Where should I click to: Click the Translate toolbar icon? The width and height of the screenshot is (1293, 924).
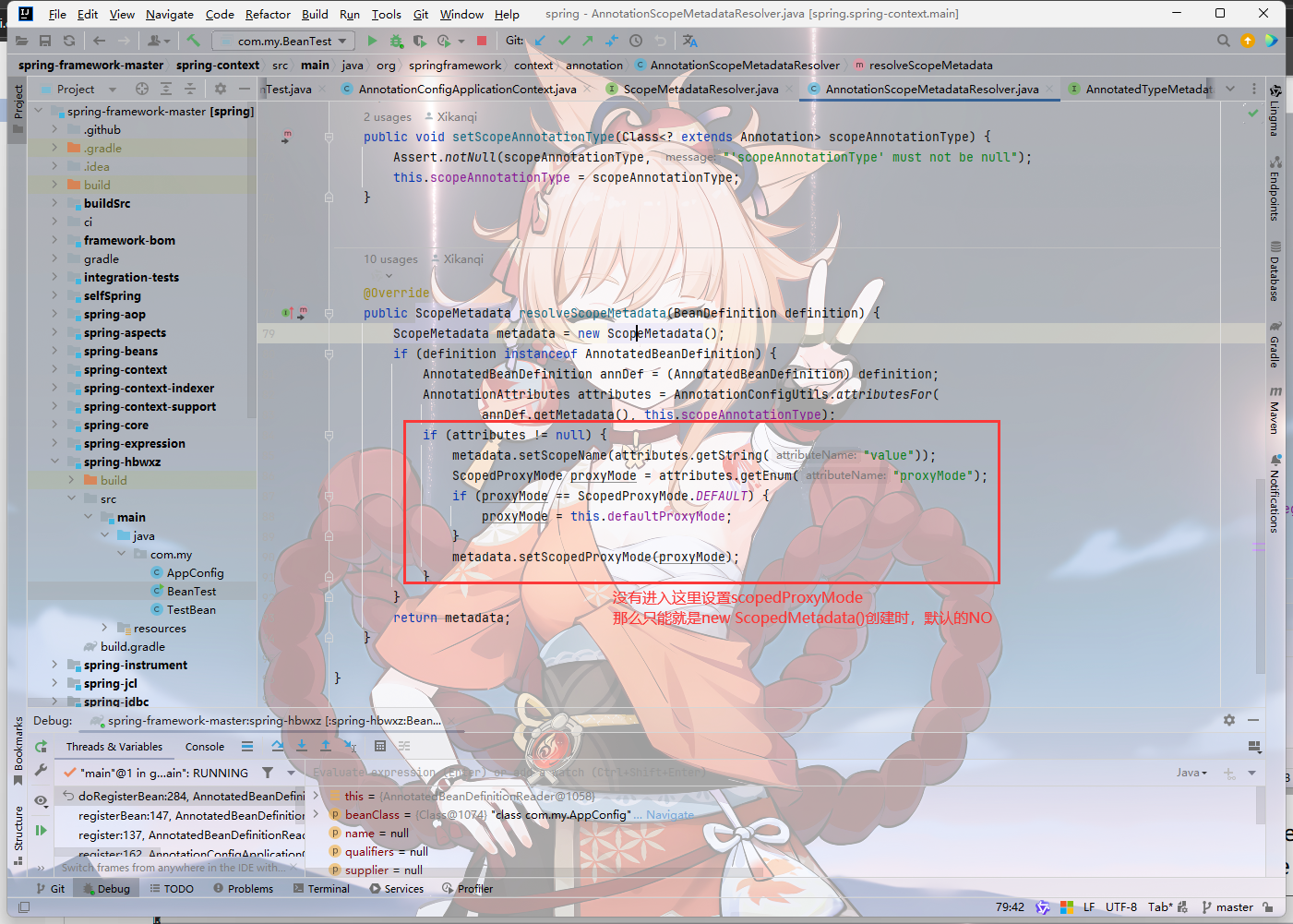coord(690,41)
